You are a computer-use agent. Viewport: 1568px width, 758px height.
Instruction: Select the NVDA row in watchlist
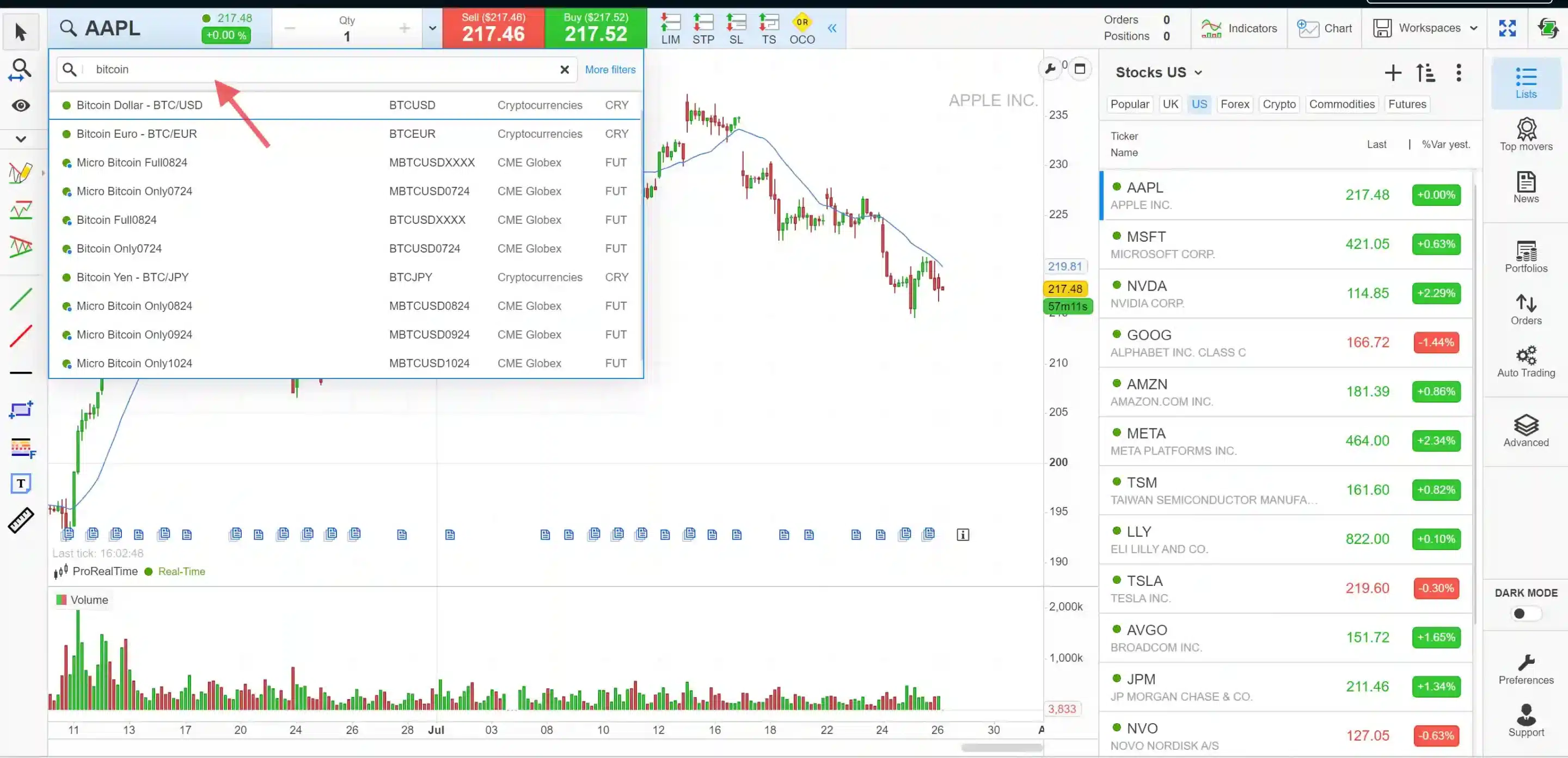(x=1285, y=294)
